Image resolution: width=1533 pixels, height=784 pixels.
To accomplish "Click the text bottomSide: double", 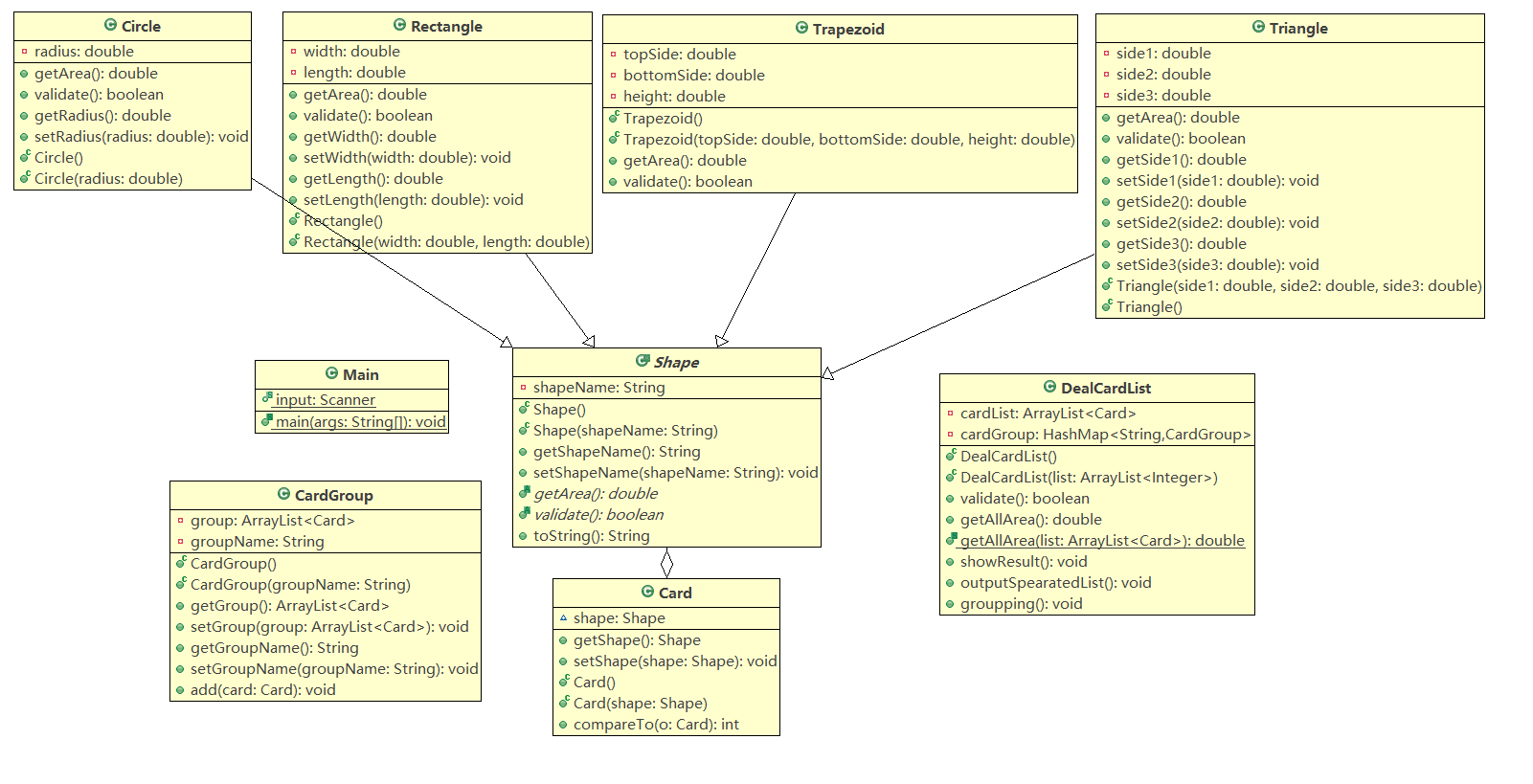I will tap(694, 75).
